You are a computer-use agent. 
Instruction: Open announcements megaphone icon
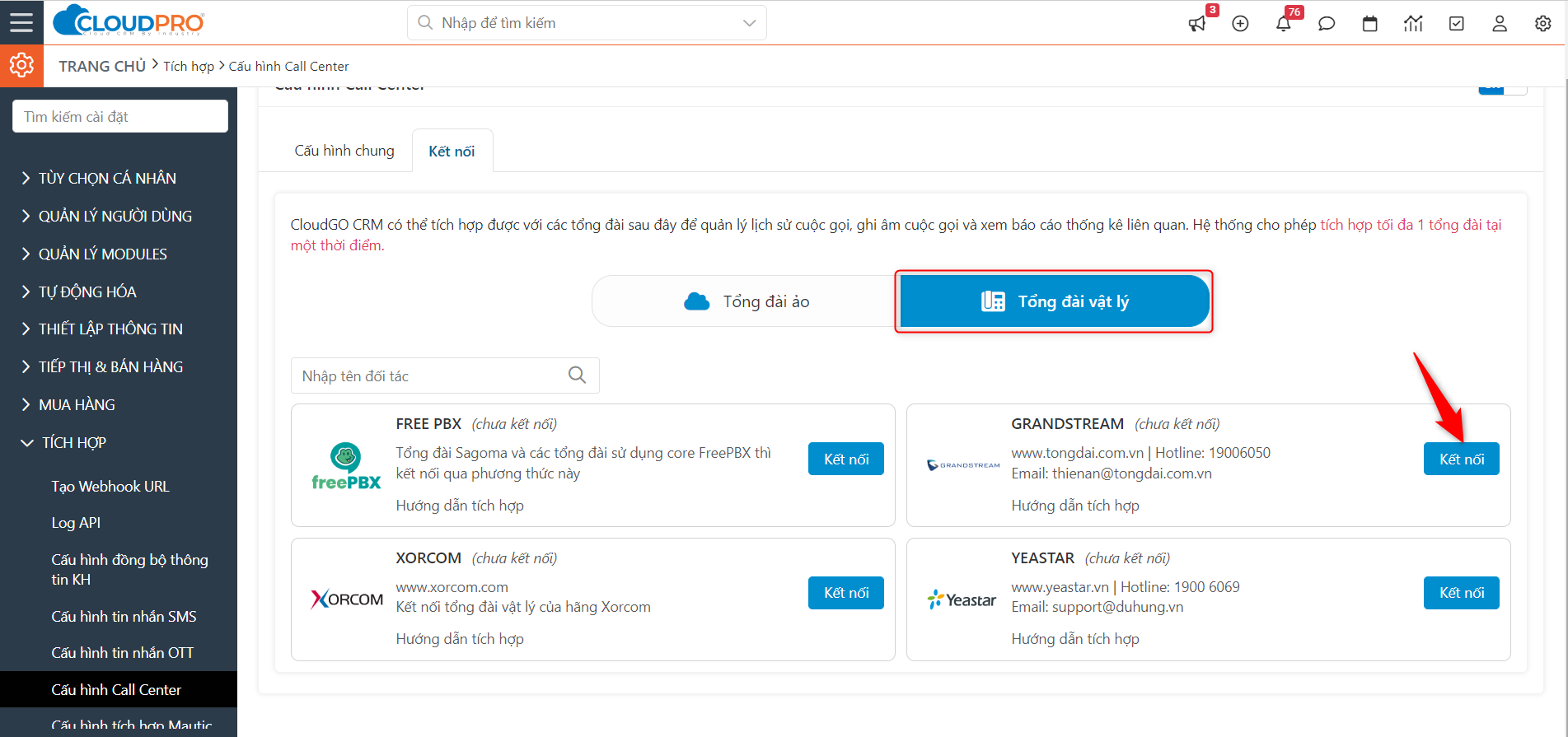1197,24
